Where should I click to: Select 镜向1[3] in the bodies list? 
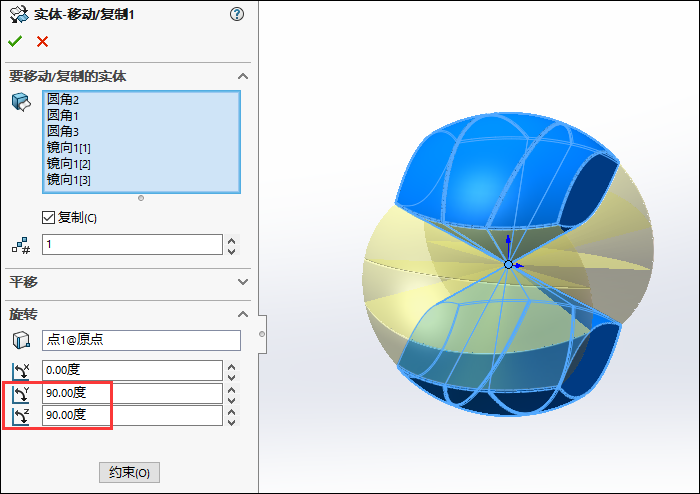(69, 179)
